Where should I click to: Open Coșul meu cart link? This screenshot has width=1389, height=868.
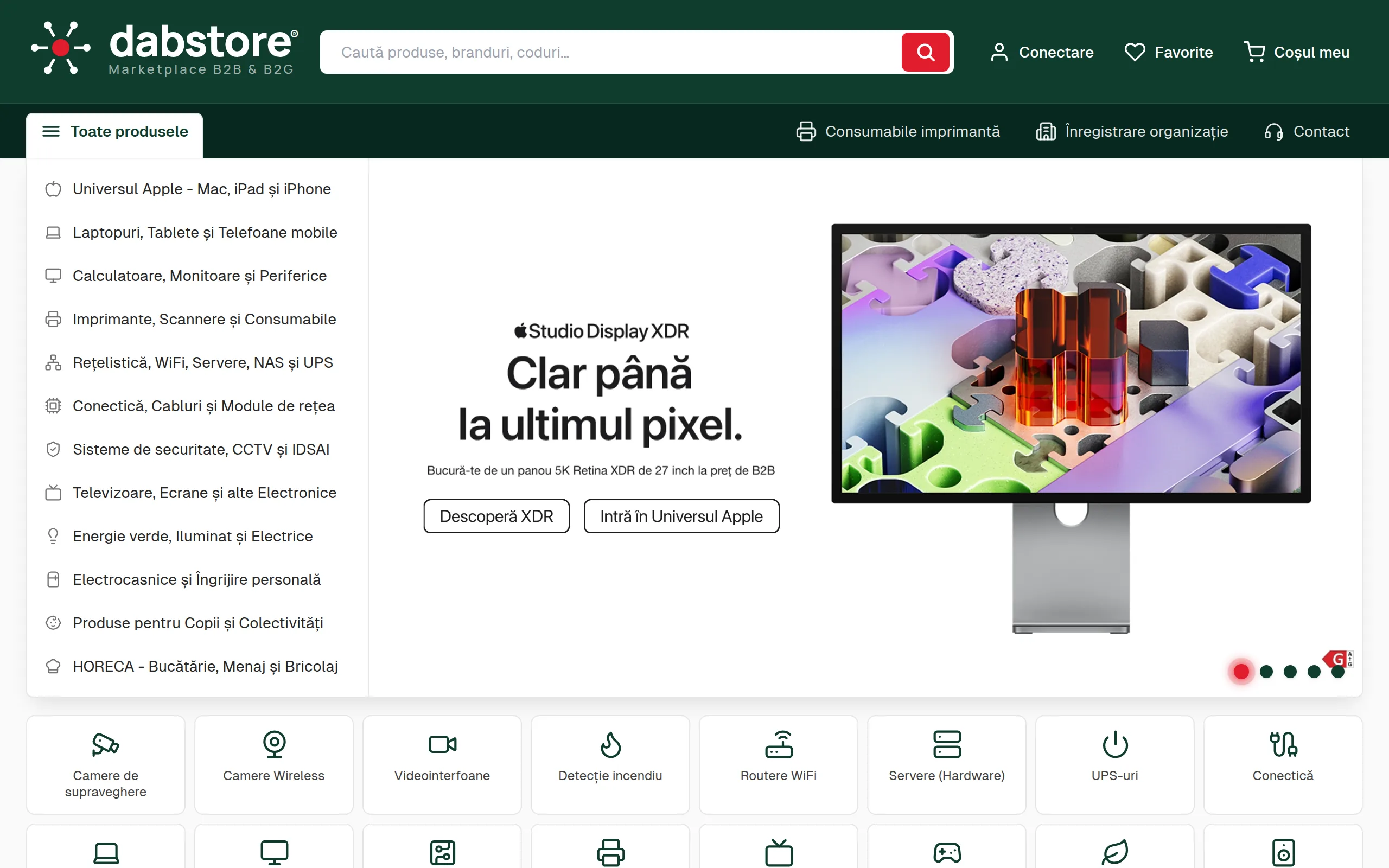(1297, 52)
